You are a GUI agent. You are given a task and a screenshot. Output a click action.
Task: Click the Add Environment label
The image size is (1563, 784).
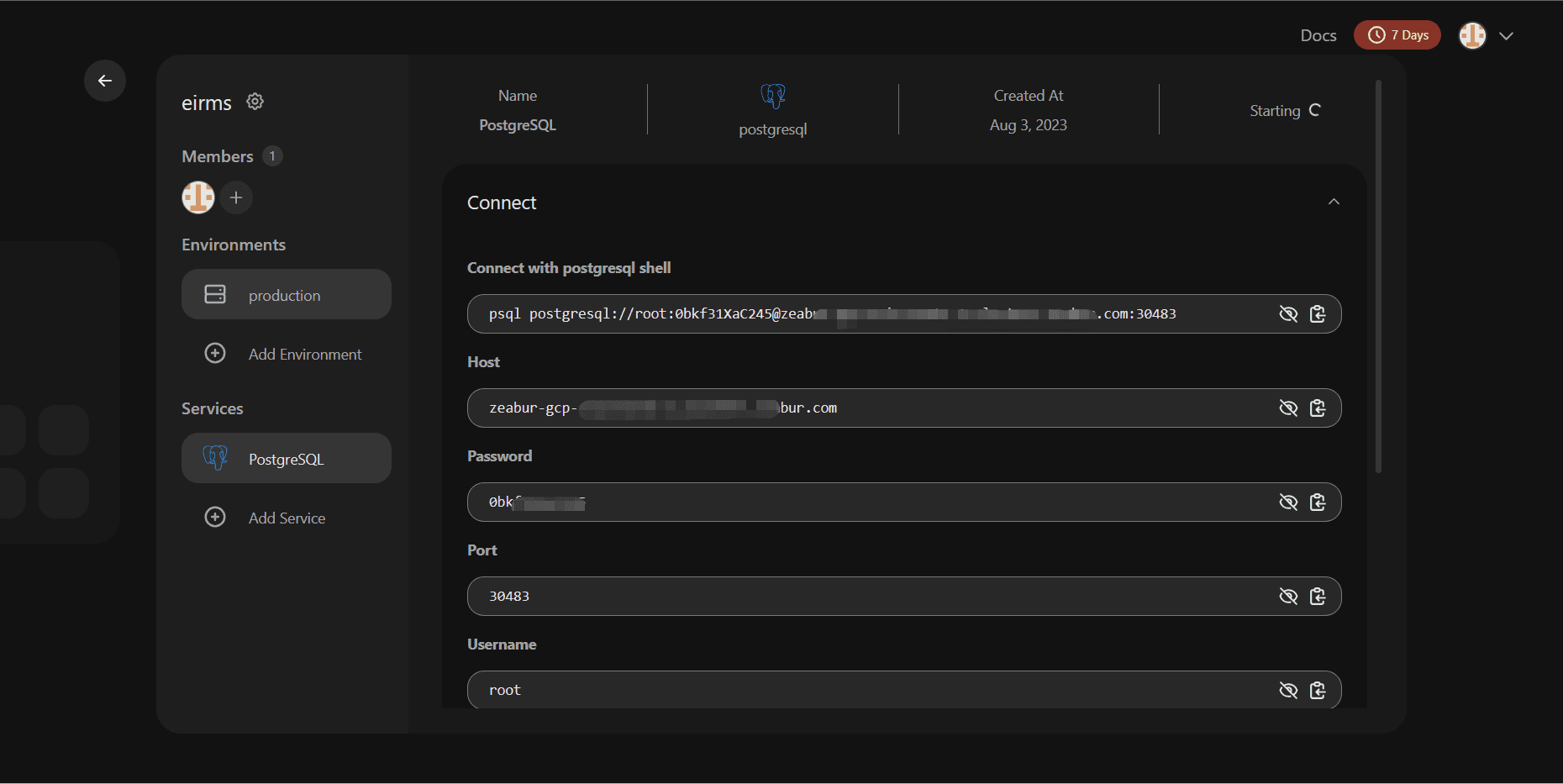305,355
